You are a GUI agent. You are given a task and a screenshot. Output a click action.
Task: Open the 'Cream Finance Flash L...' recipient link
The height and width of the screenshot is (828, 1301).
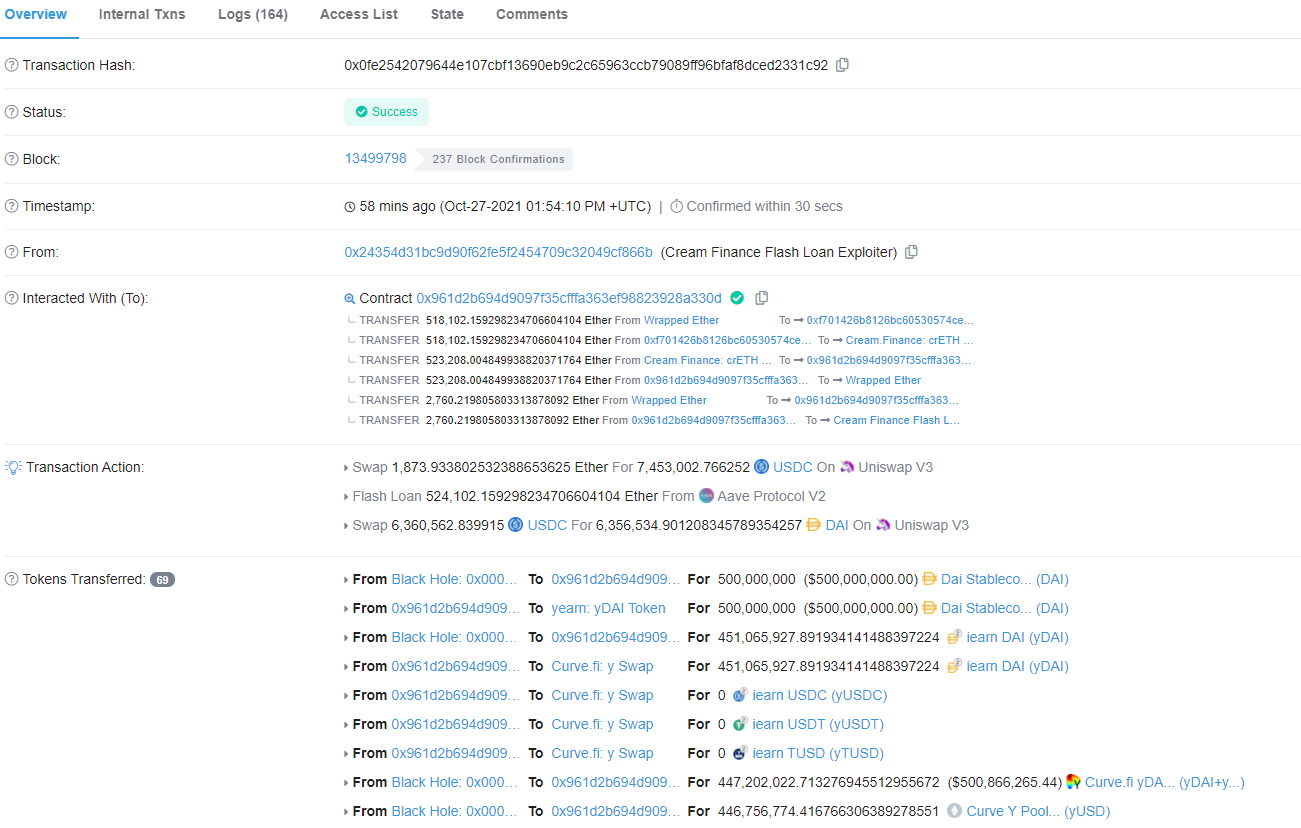point(896,421)
